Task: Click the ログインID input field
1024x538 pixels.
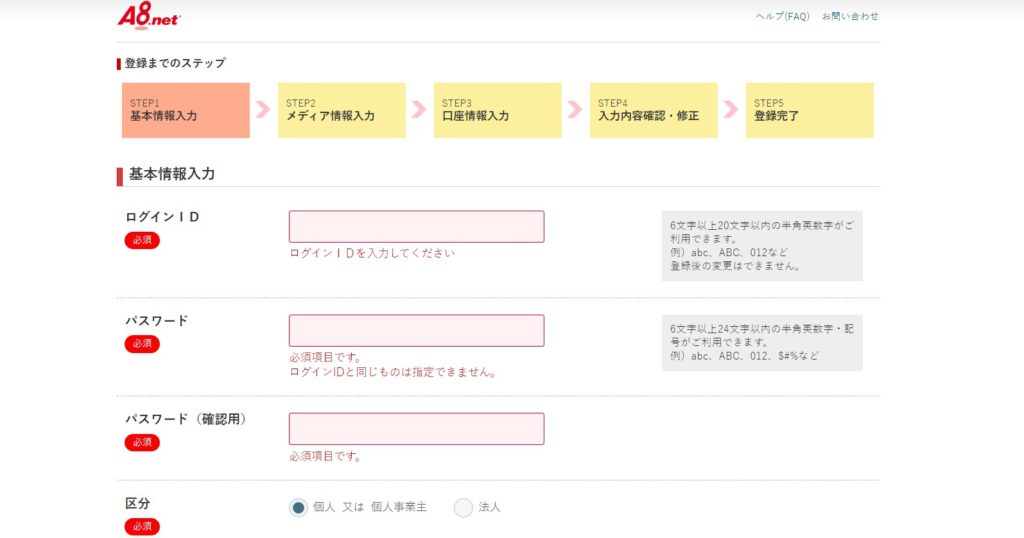Action: [417, 227]
